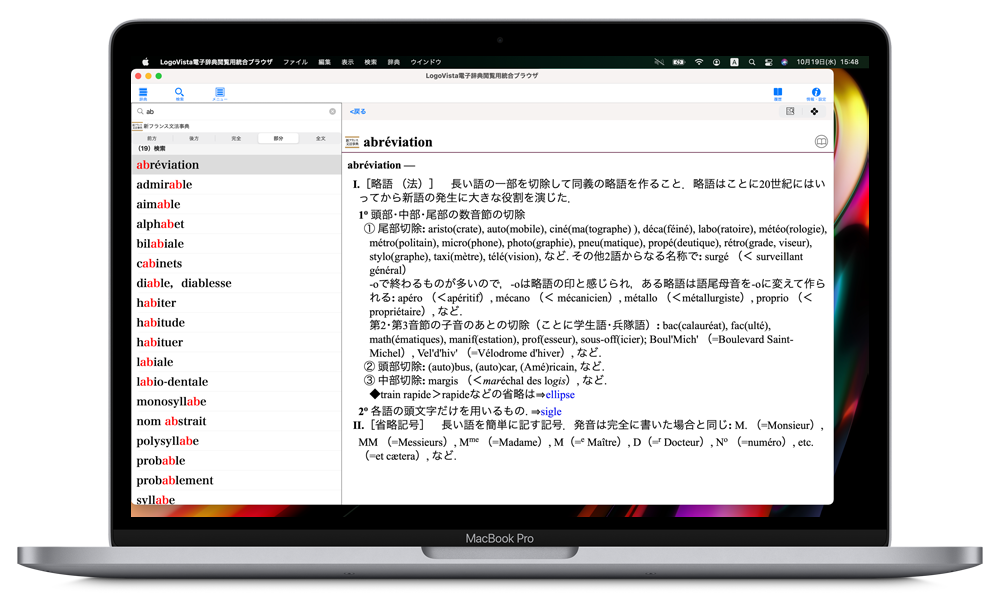Image resolution: width=1000 pixels, height=600 pixels.
Task: Select monosyllabe in the results list
Action: [x=236, y=402]
